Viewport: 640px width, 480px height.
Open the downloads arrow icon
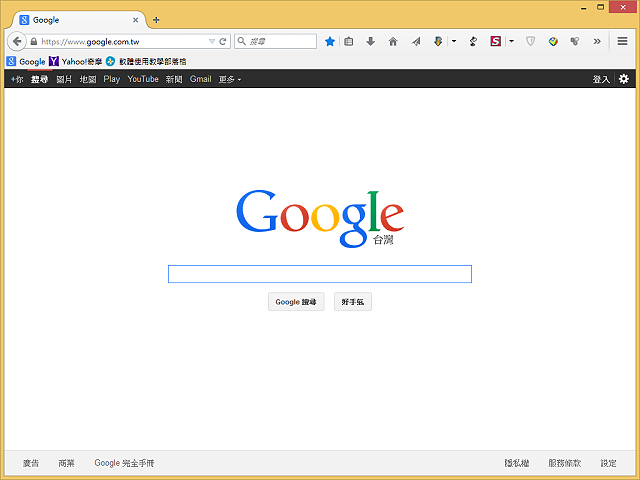[371, 41]
